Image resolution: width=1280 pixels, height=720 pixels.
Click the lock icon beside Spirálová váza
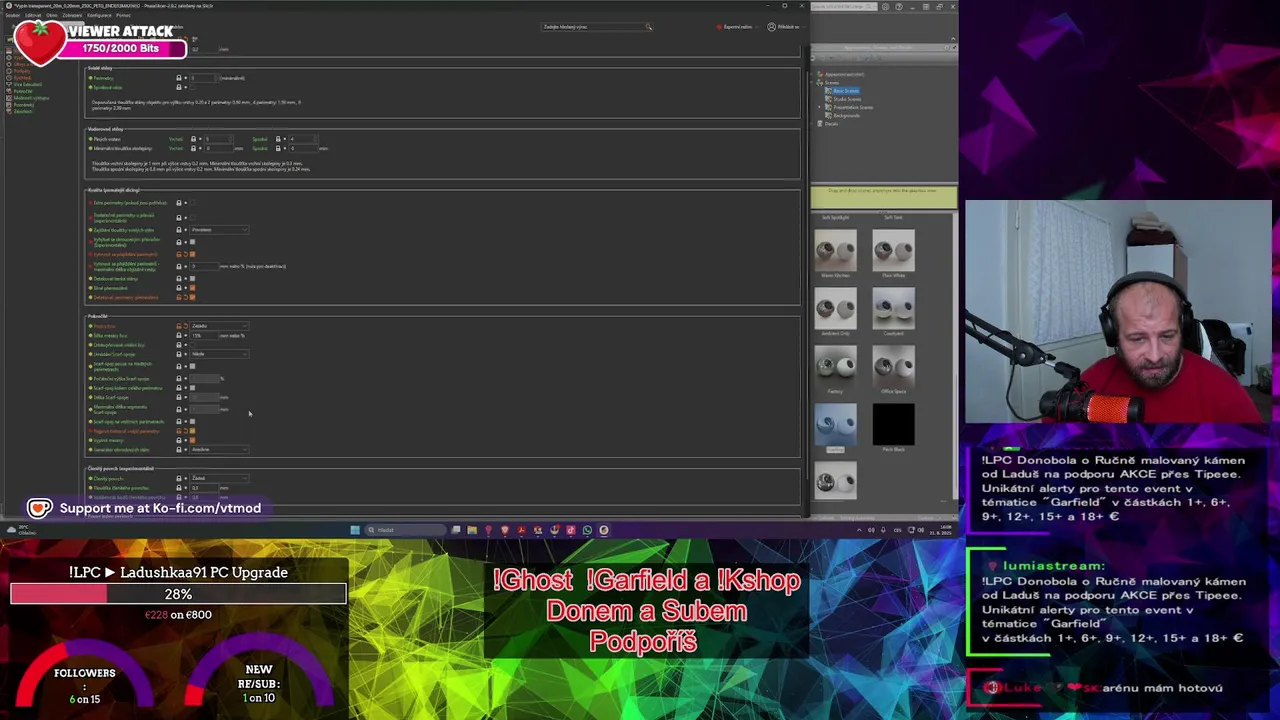click(x=179, y=88)
